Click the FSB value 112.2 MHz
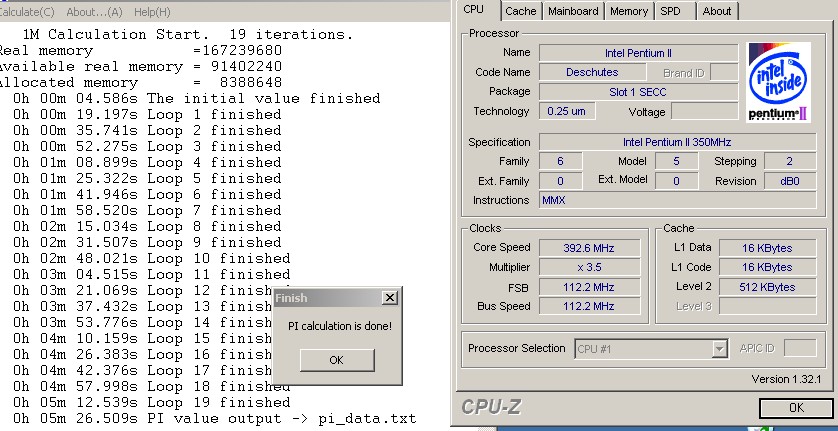The image size is (838, 431). click(x=589, y=287)
